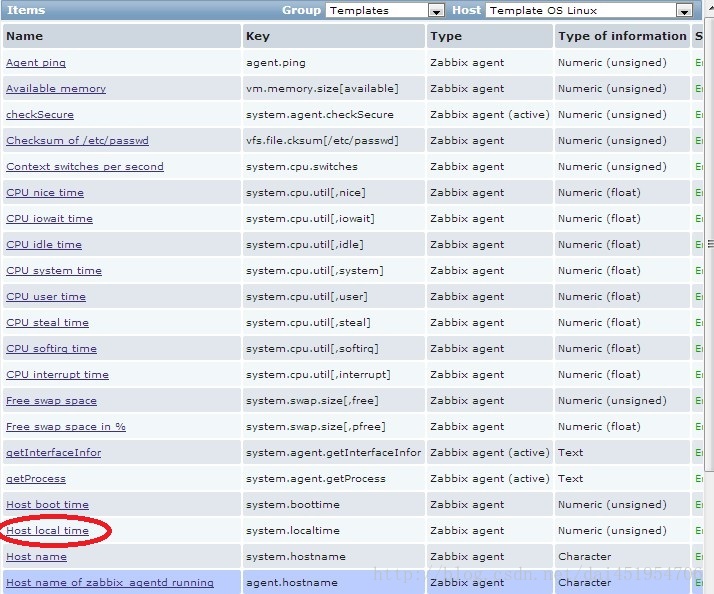Open the CPU idle time item

coord(44,244)
